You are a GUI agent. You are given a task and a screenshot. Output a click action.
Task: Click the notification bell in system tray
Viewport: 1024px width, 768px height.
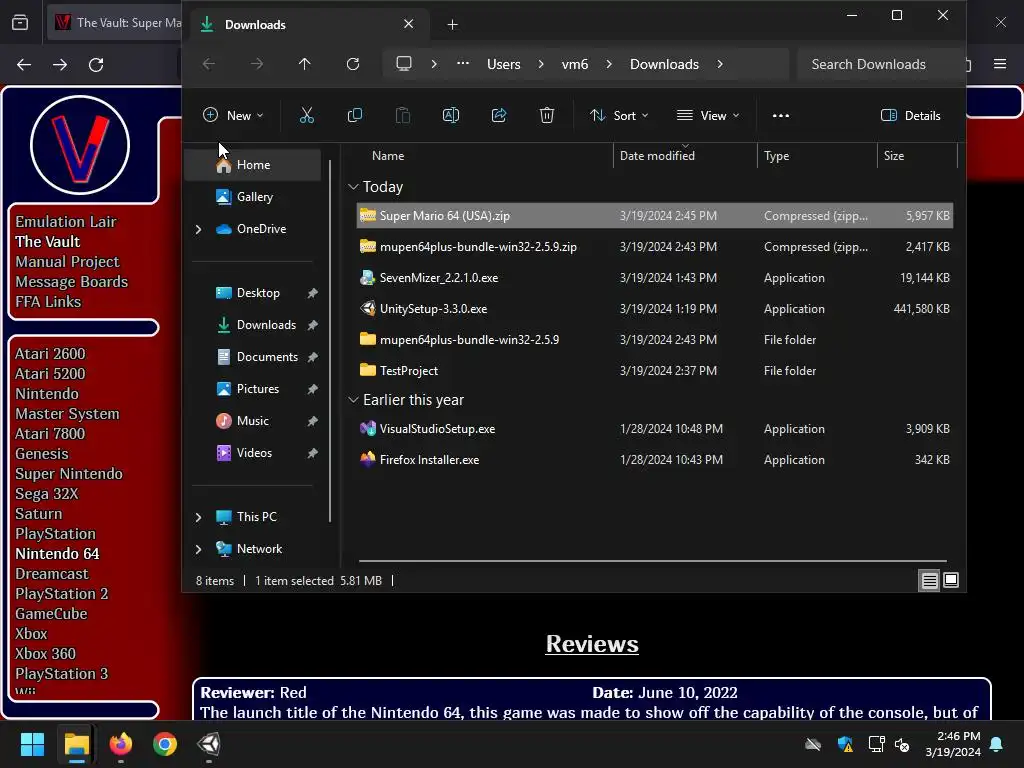pos(997,744)
